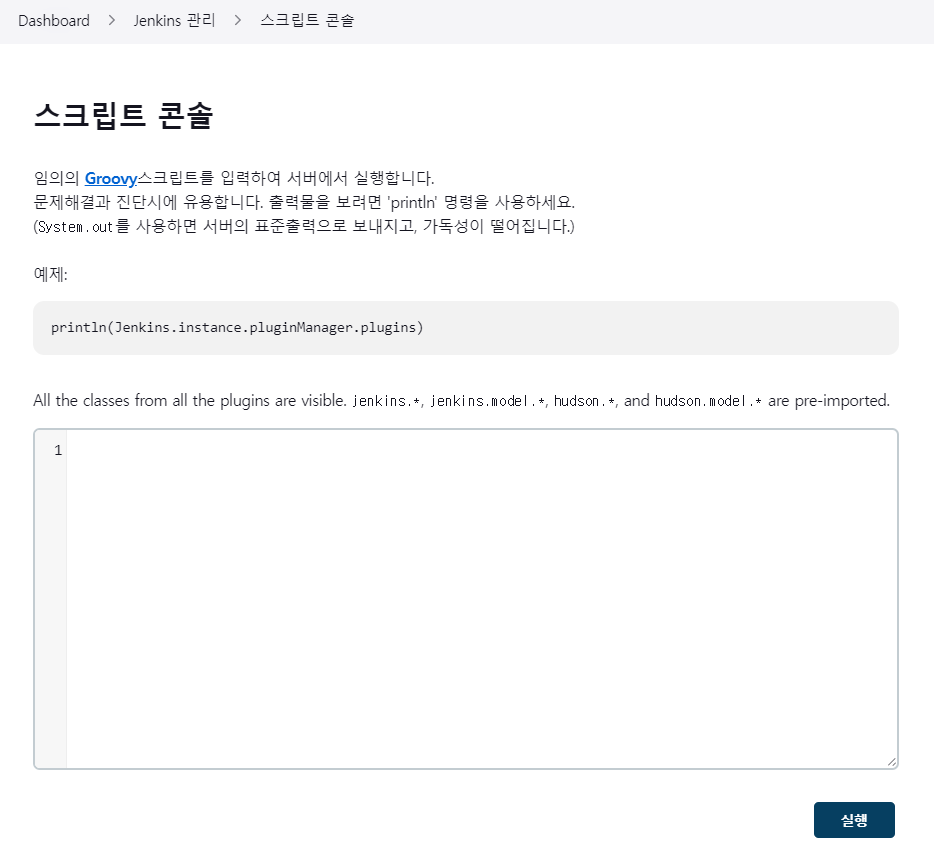Click the jenkins.model.* code text

(x=487, y=402)
